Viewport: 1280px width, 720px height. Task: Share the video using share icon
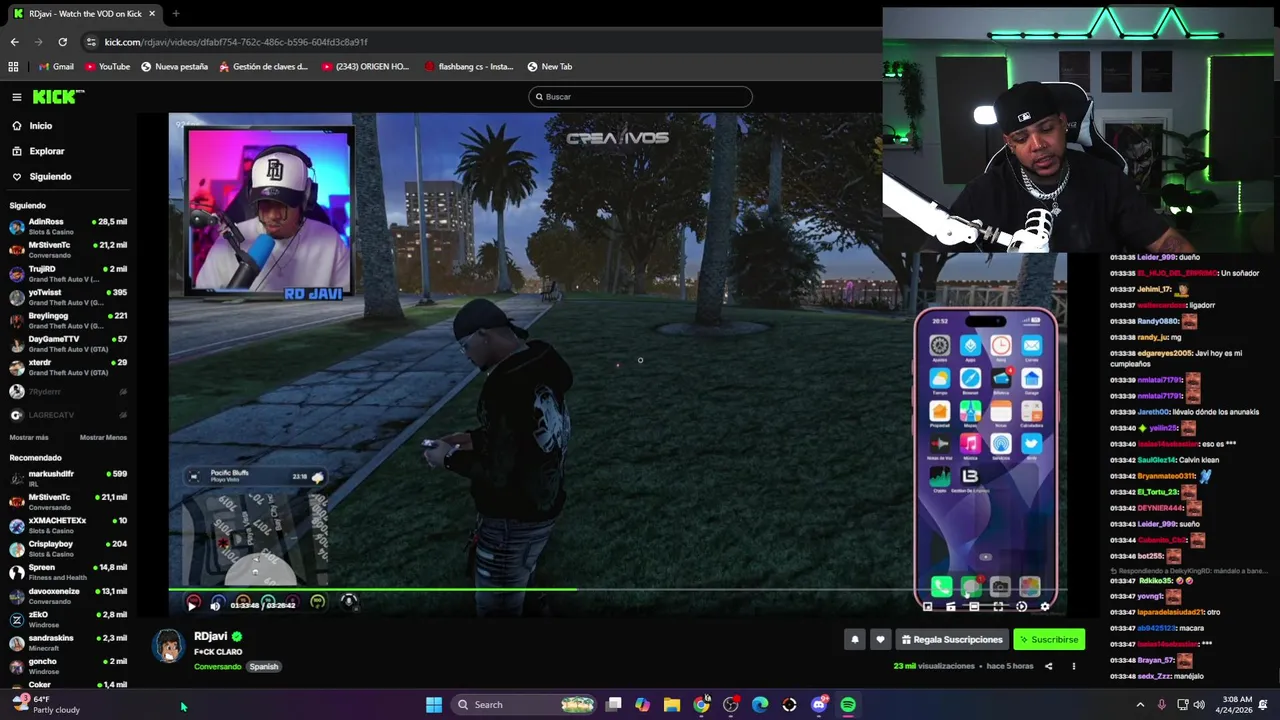pos(1048,666)
